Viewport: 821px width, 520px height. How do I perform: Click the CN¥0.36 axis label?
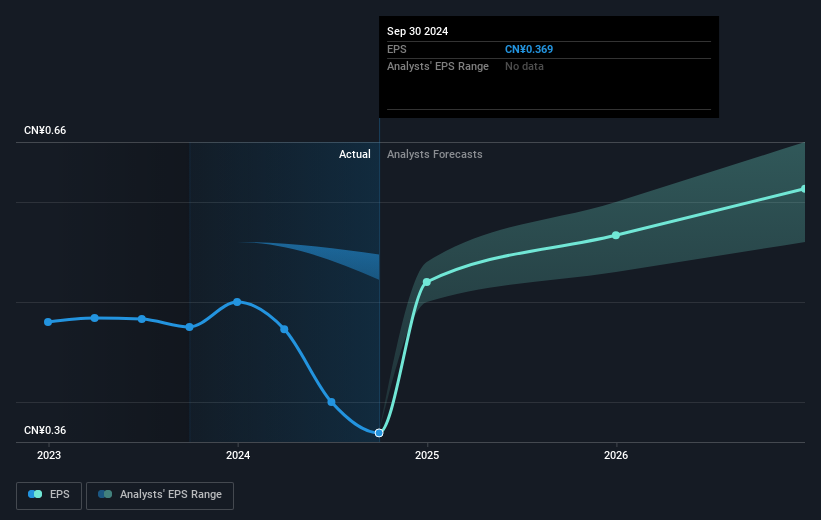tap(45, 430)
